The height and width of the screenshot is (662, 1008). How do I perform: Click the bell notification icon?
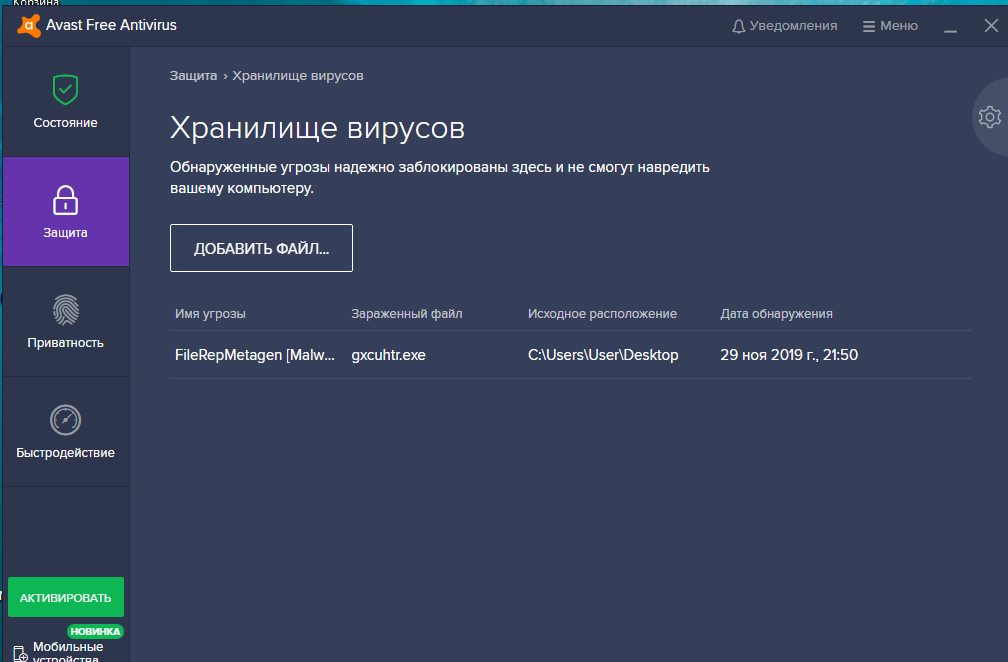point(739,26)
